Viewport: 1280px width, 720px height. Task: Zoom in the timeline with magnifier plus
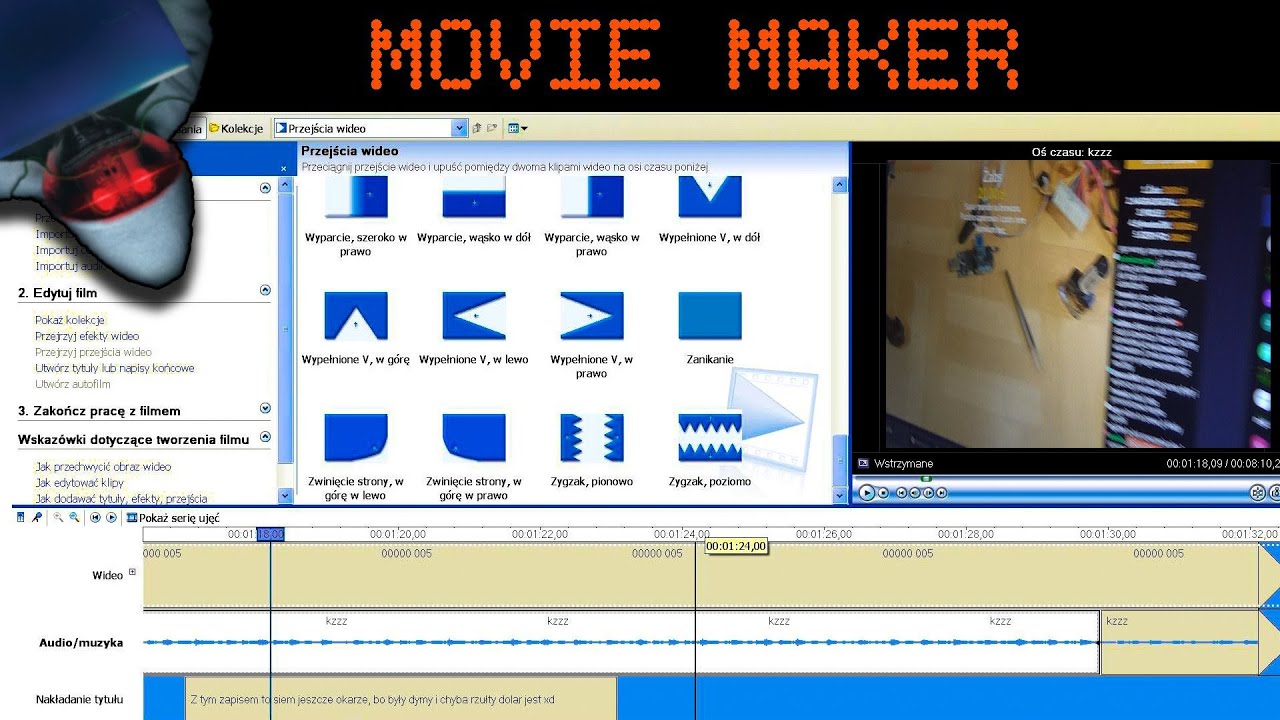pos(59,518)
